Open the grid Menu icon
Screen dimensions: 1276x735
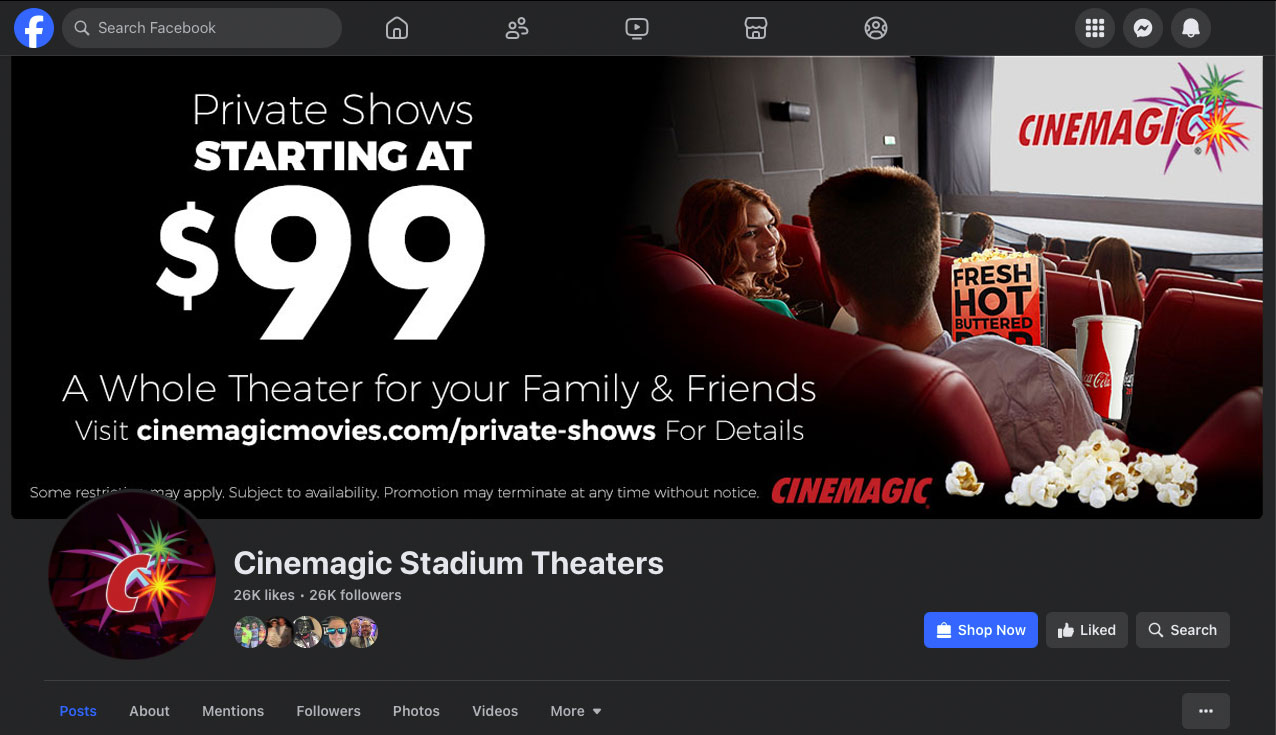pyautogui.click(x=1095, y=28)
